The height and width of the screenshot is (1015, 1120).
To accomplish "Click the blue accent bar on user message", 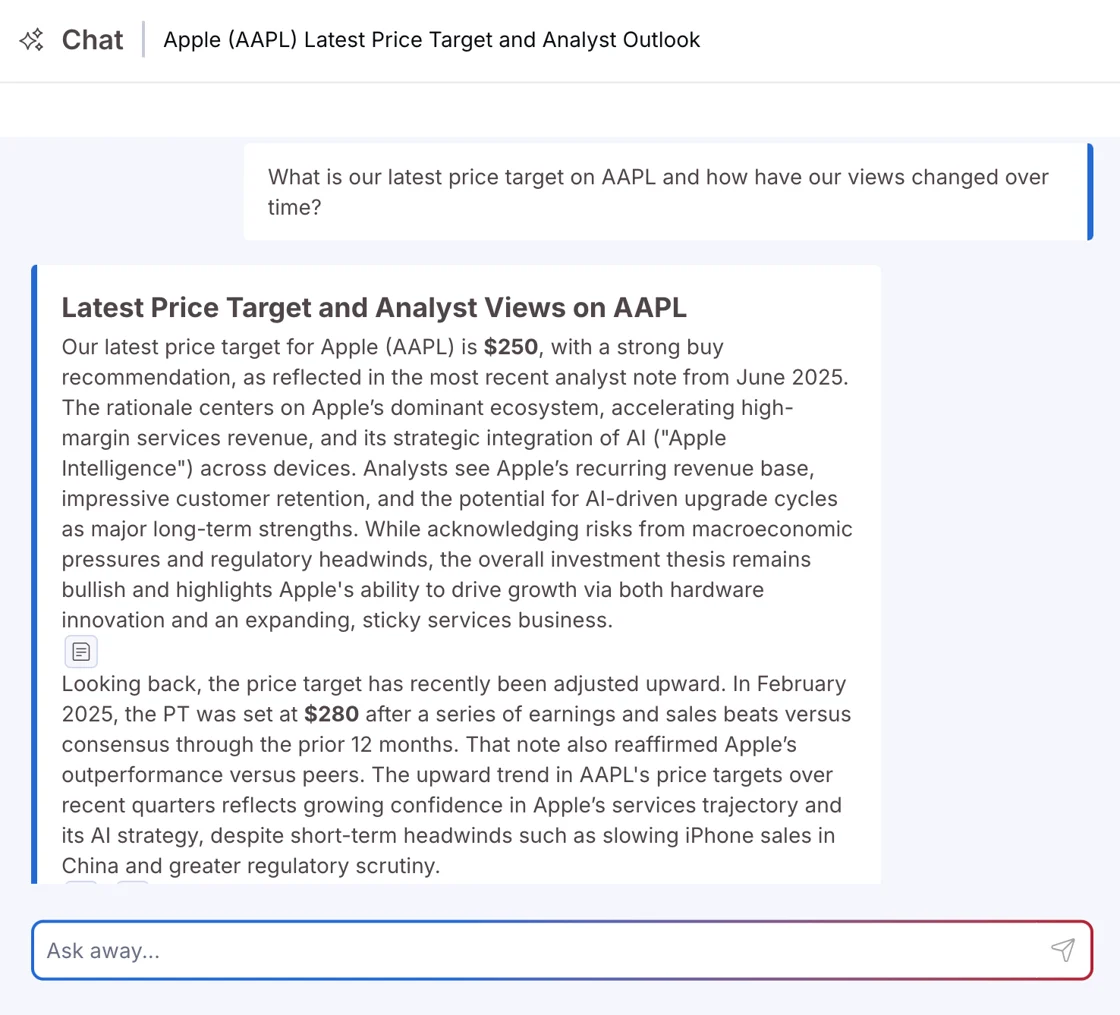I will tap(1090, 191).
